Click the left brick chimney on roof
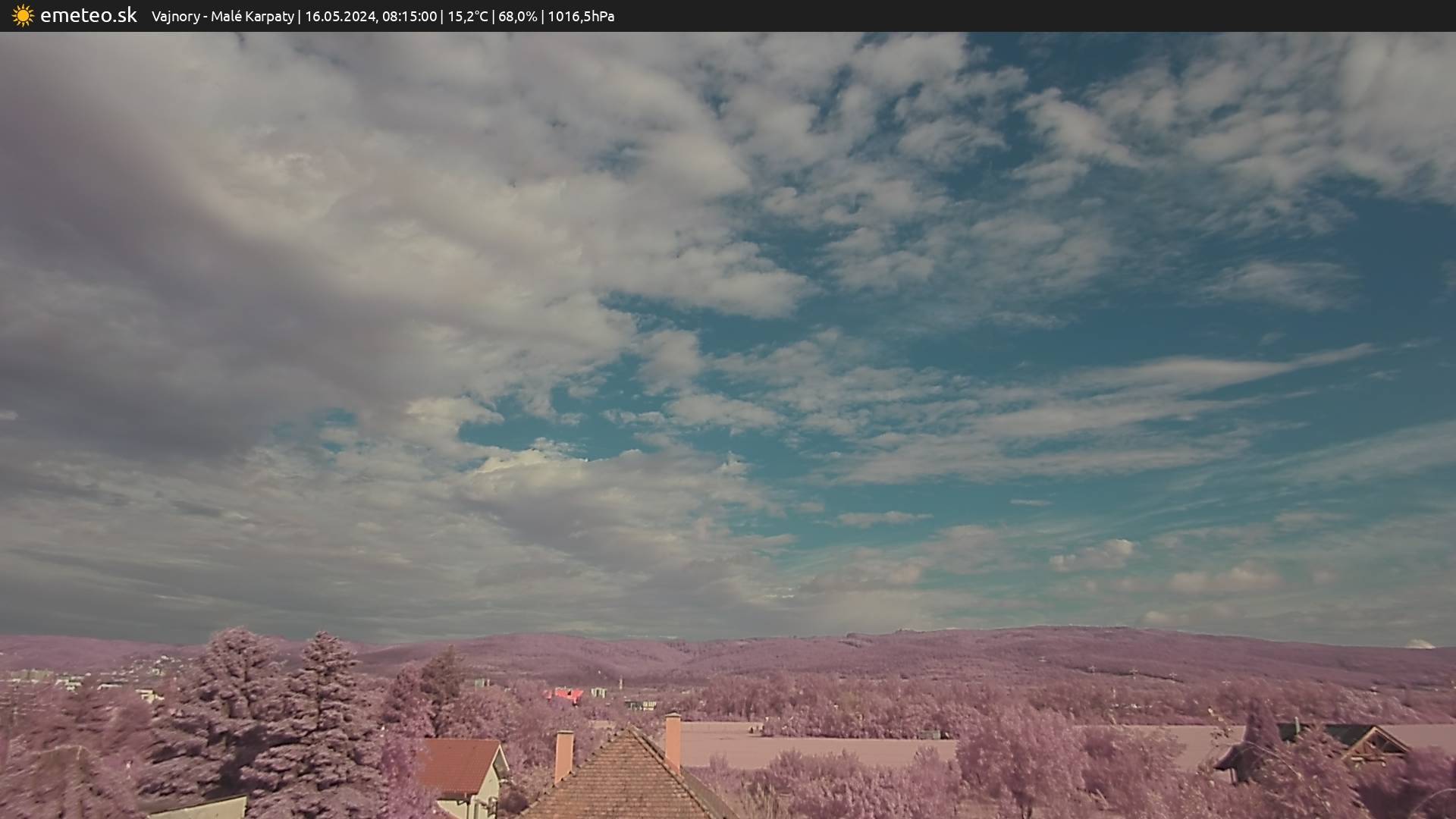The height and width of the screenshot is (819, 1456). click(x=563, y=755)
